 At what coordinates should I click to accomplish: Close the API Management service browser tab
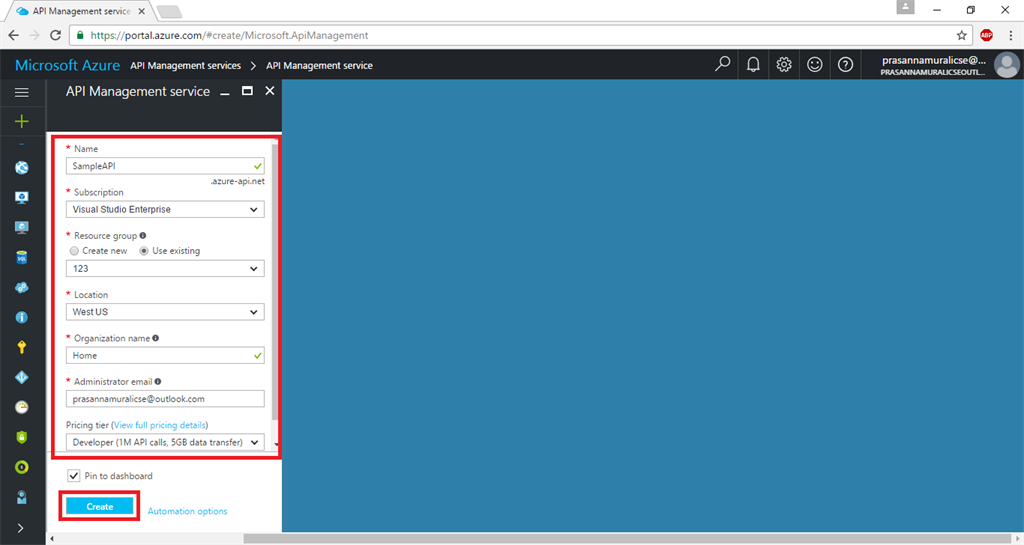click(x=141, y=11)
